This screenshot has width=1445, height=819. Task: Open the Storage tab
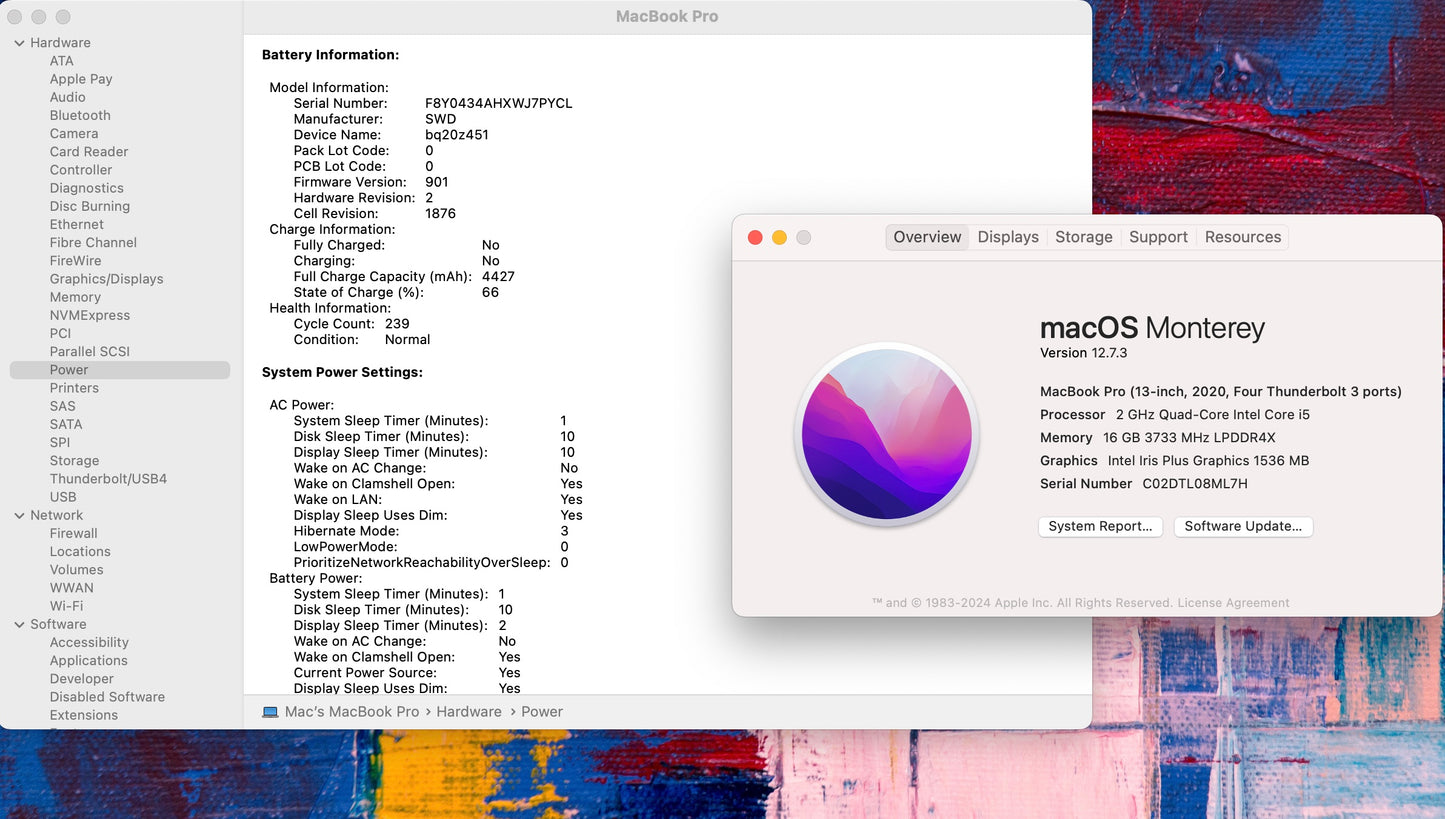pyautogui.click(x=1083, y=237)
